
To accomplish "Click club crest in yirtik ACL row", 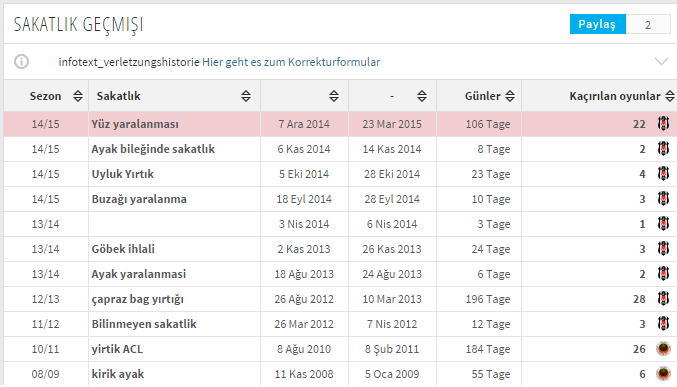I will 664,349.
